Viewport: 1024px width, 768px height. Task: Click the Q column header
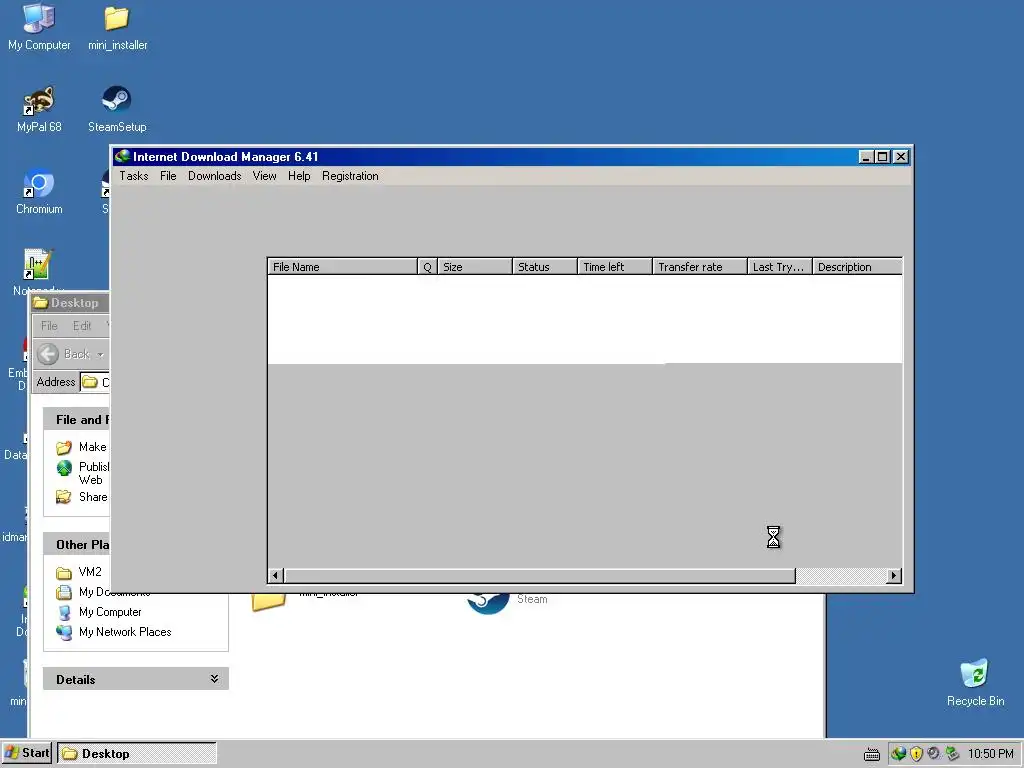point(427,266)
